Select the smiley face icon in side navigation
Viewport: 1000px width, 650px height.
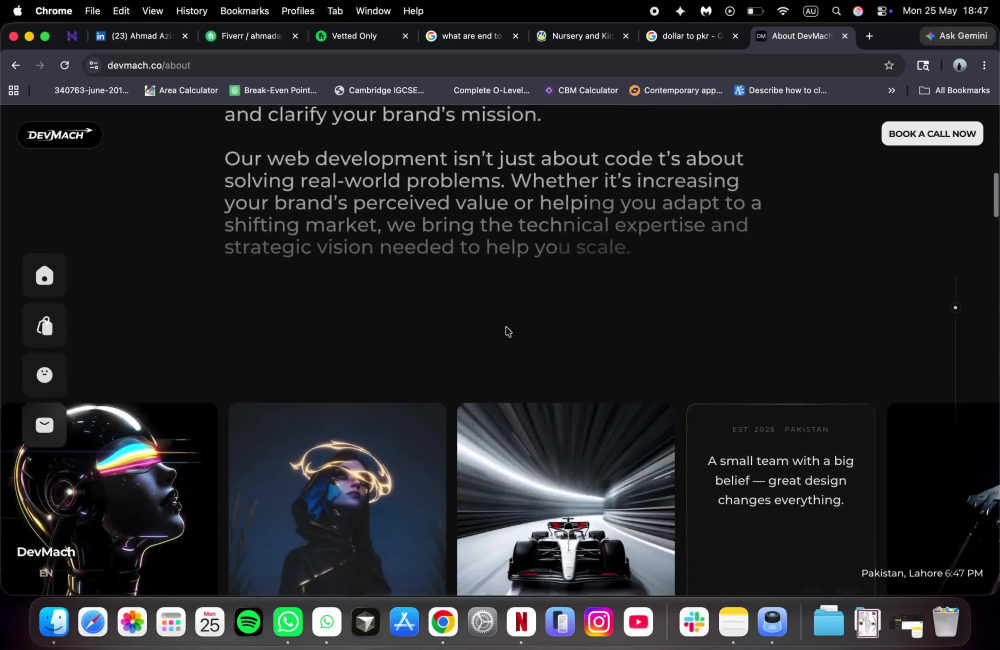(45, 374)
